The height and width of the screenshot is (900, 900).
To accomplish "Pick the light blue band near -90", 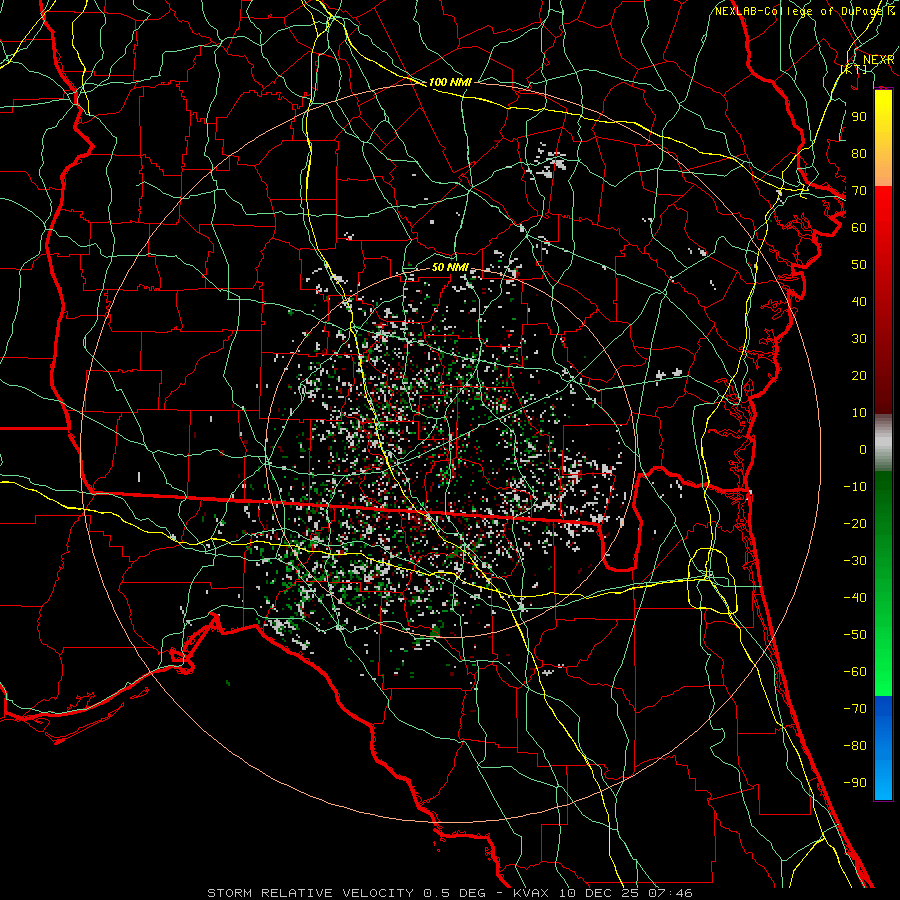I will tap(883, 781).
